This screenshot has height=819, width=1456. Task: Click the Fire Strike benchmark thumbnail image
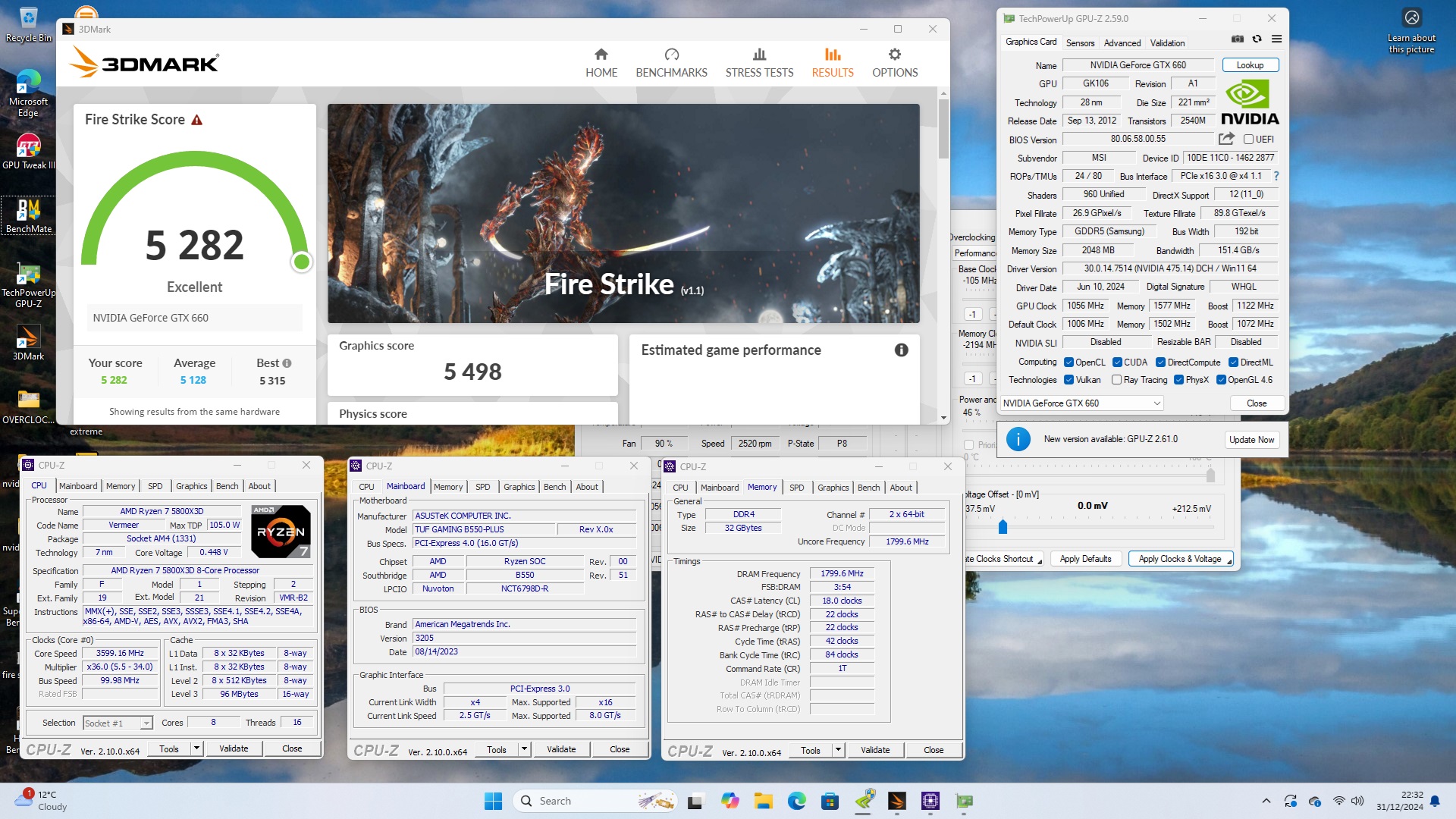click(623, 214)
